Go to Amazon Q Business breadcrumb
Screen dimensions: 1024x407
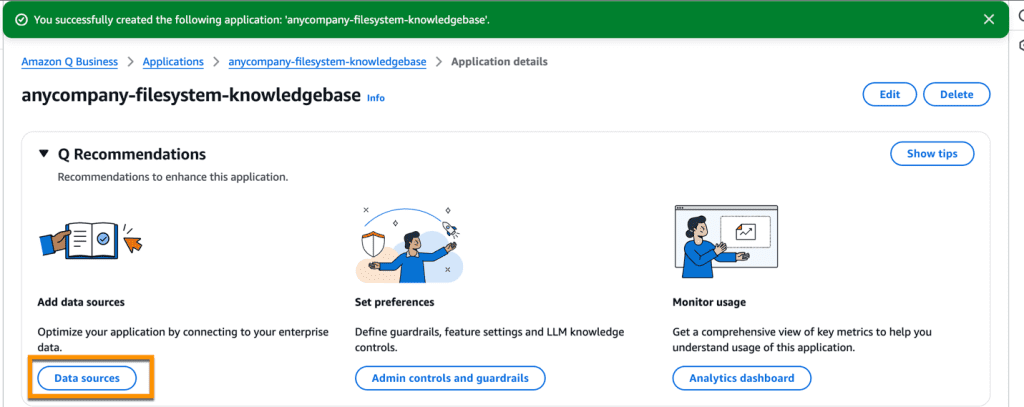coord(70,62)
